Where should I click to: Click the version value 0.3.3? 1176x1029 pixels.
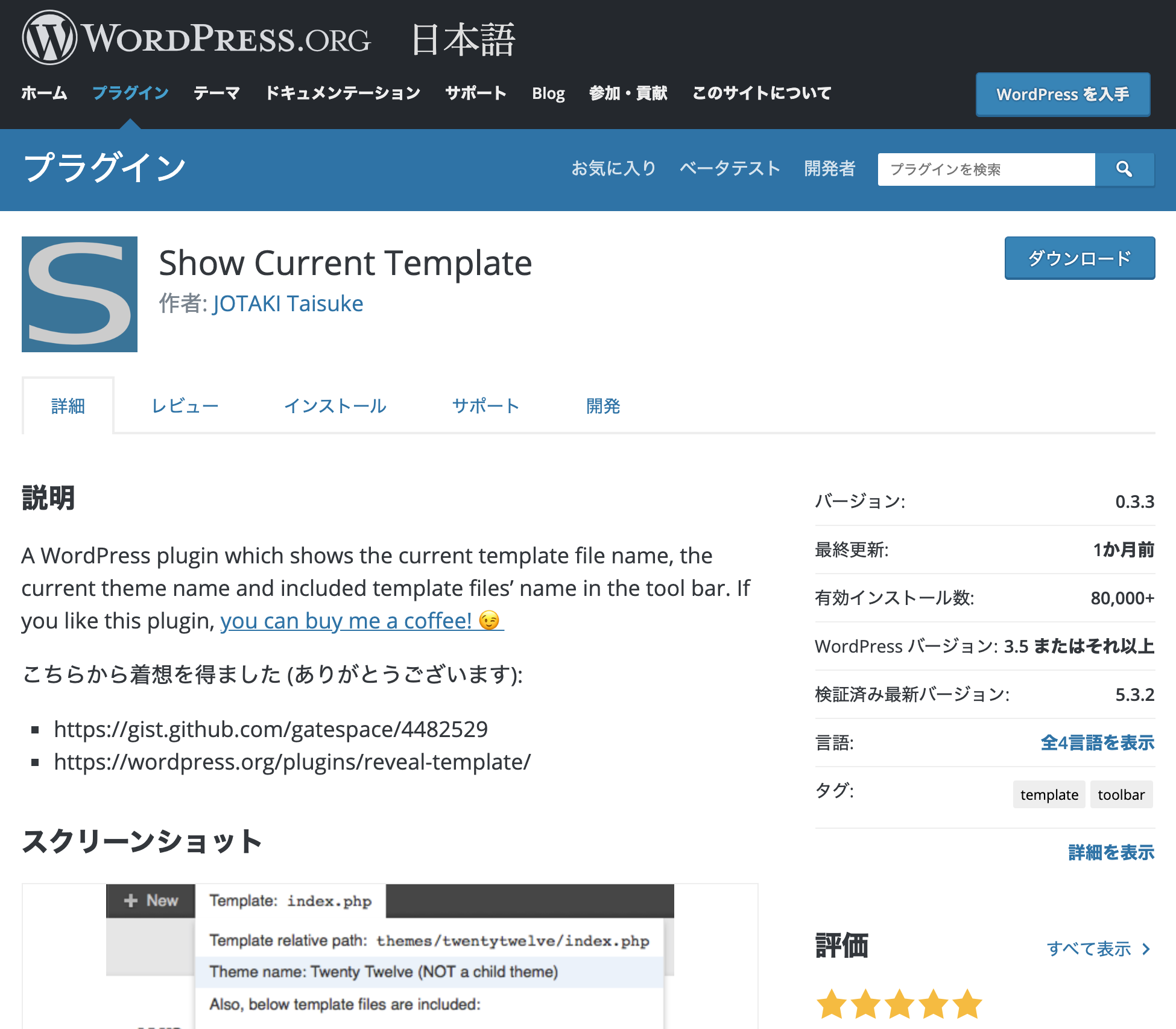pyautogui.click(x=1134, y=501)
